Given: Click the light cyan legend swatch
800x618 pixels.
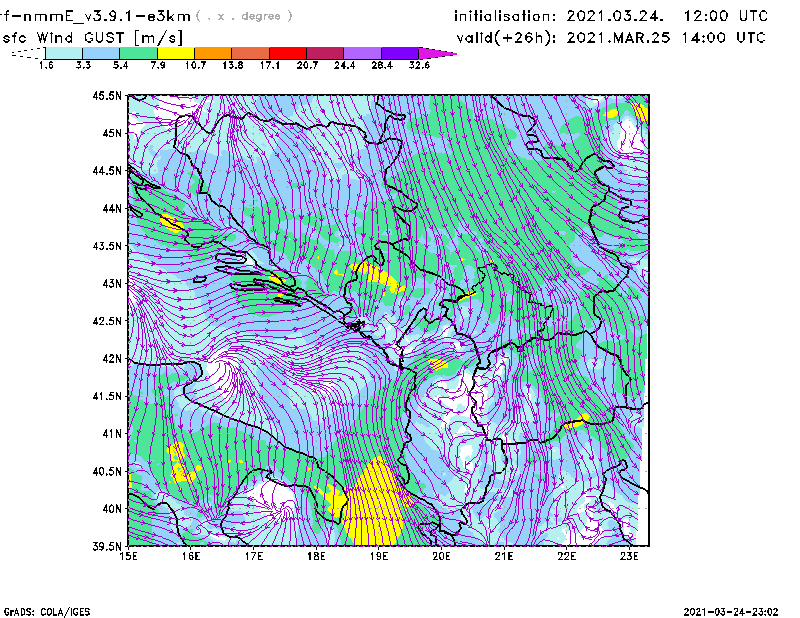Looking at the screenshot, I should tap(64, 53).
